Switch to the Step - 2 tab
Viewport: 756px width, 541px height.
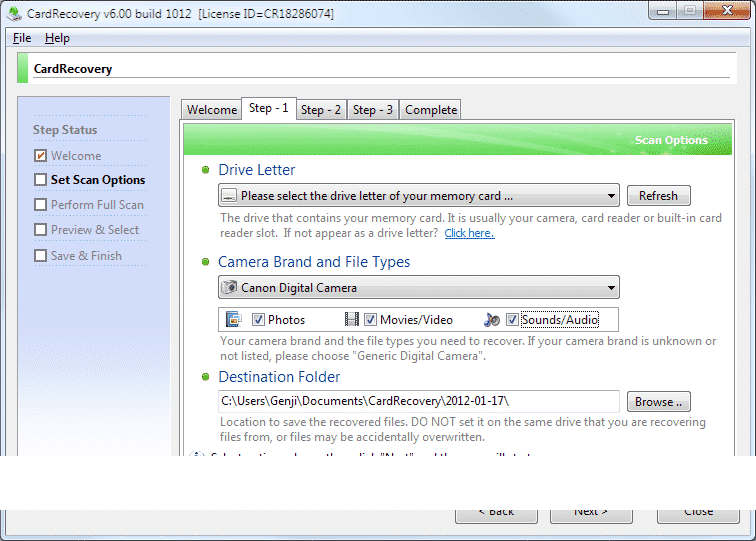pos(321,110)
